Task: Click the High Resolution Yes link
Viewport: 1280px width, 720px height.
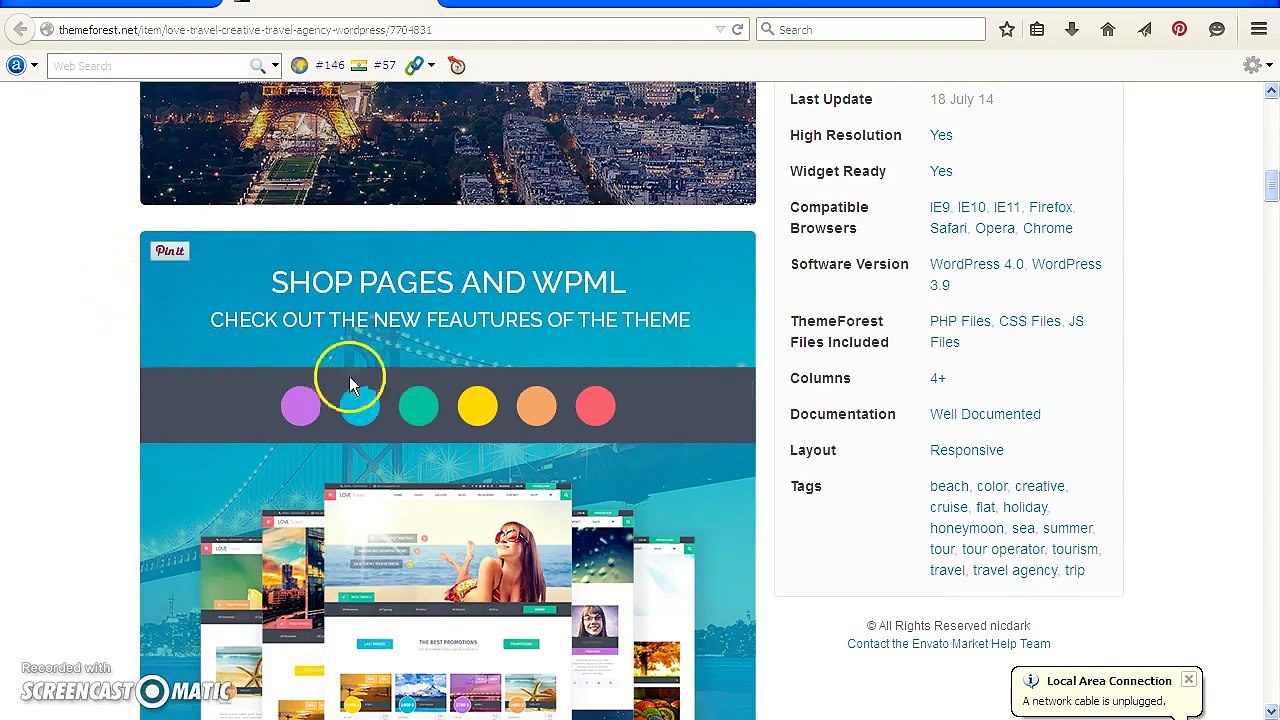Action: [941, 135]
